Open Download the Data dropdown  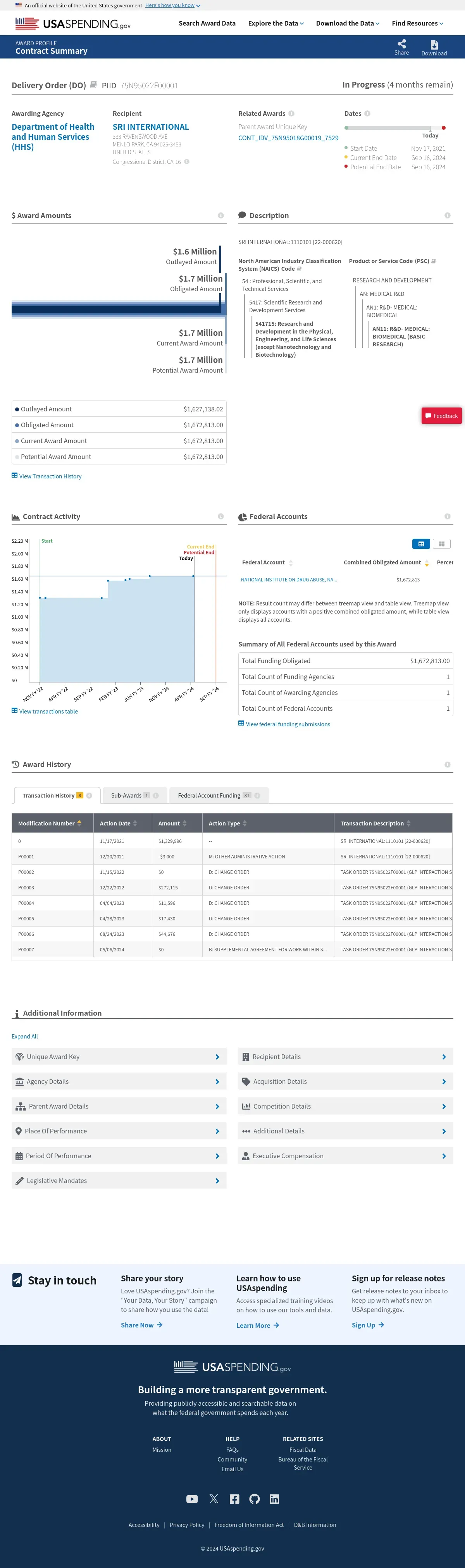(348, 23)
